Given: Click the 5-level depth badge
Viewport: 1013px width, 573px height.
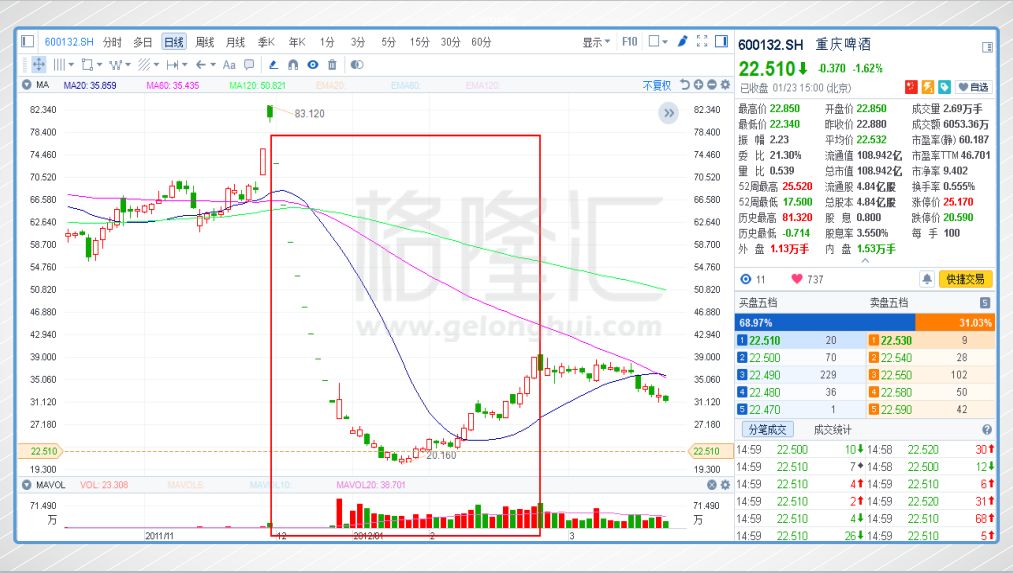Looking at the screenshot, I should point(985,302).
